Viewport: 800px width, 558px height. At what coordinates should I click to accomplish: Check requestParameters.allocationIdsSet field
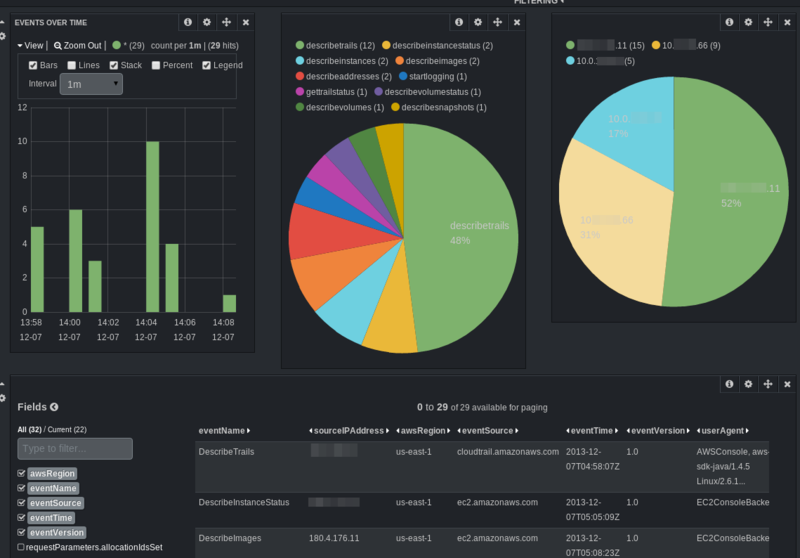pyautogui.click(x=21, y=547)
